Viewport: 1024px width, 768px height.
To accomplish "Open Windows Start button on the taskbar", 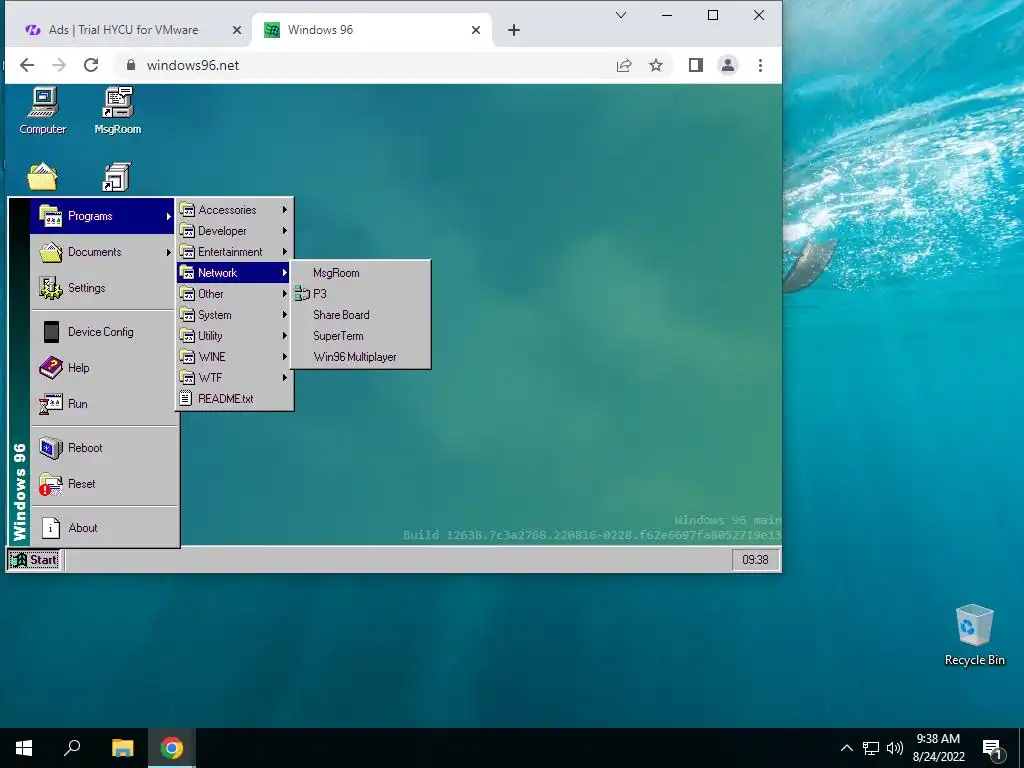I will (x=24, y=748).
